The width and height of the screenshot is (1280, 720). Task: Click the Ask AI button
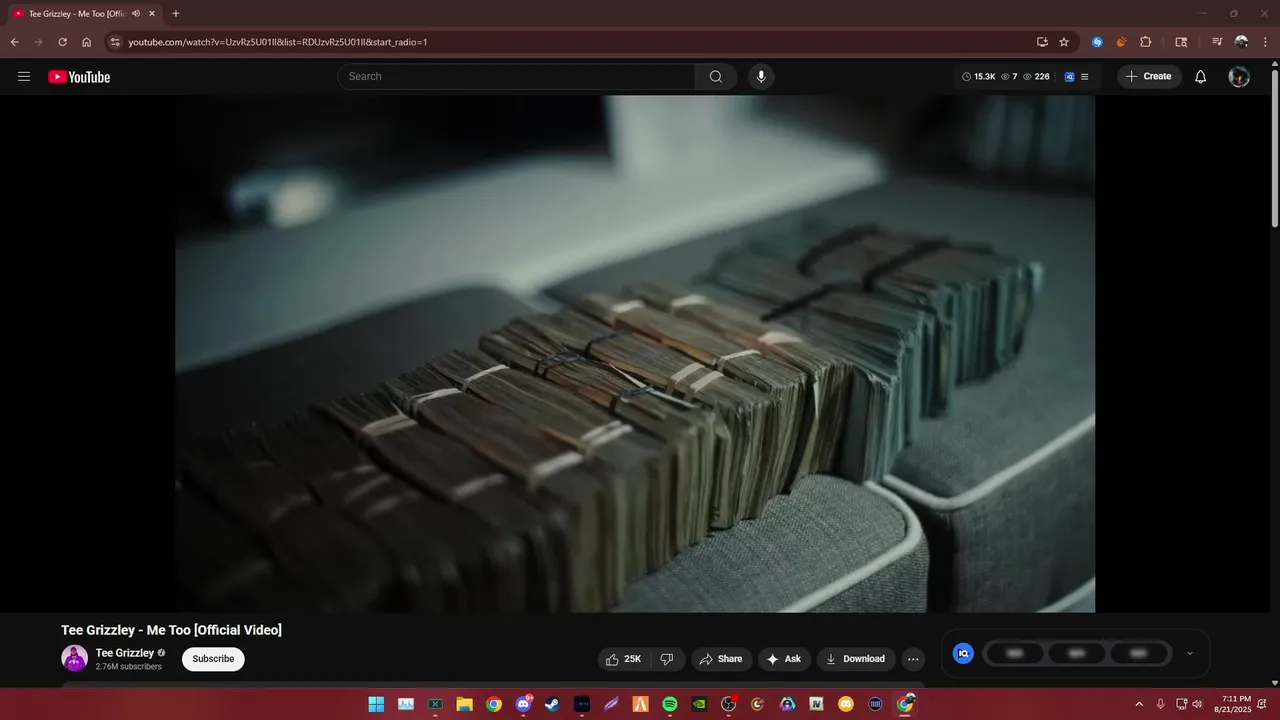784,659
